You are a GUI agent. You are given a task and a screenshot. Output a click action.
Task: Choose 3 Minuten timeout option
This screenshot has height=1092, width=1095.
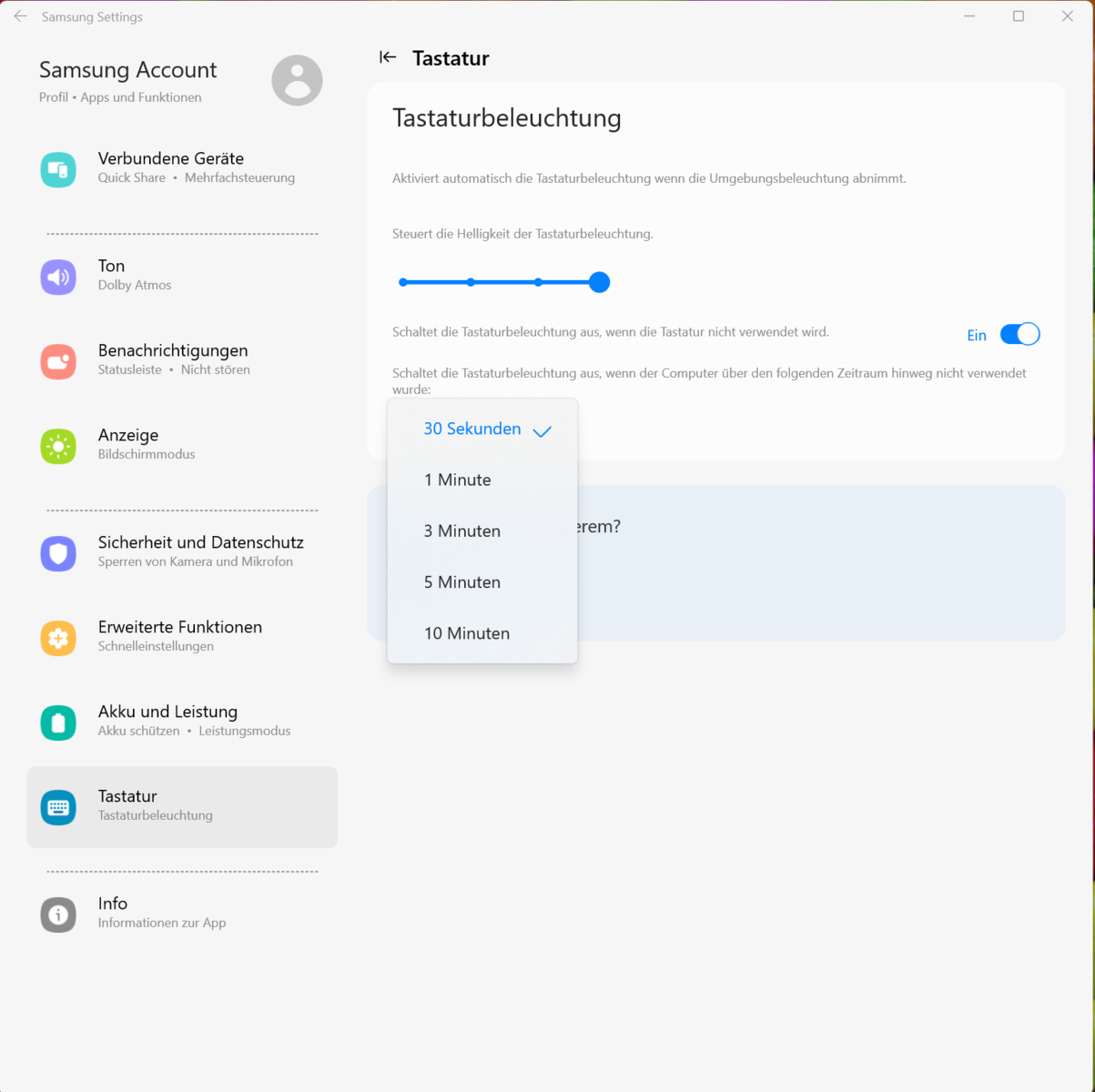pyautogui.click(x=482, y=531)
